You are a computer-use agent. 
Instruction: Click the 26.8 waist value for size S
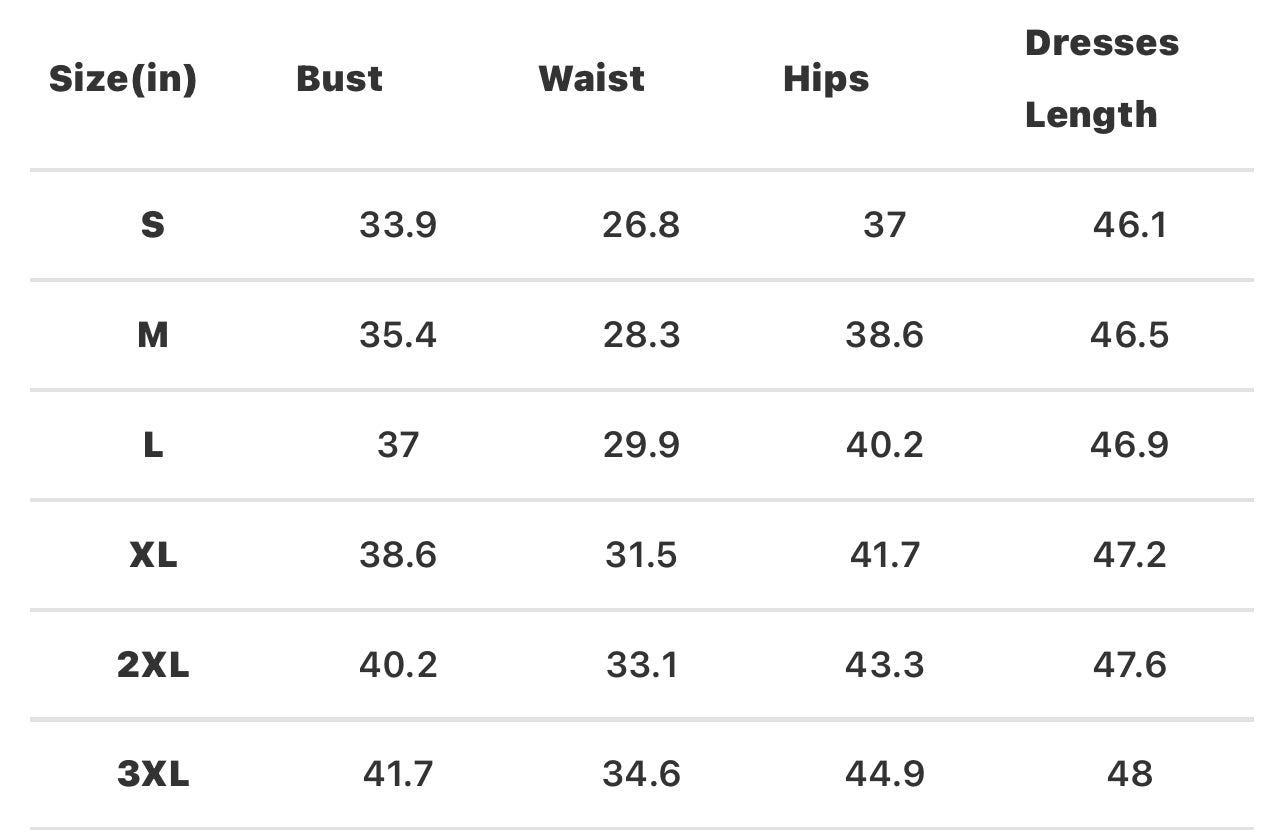(641, 225)
